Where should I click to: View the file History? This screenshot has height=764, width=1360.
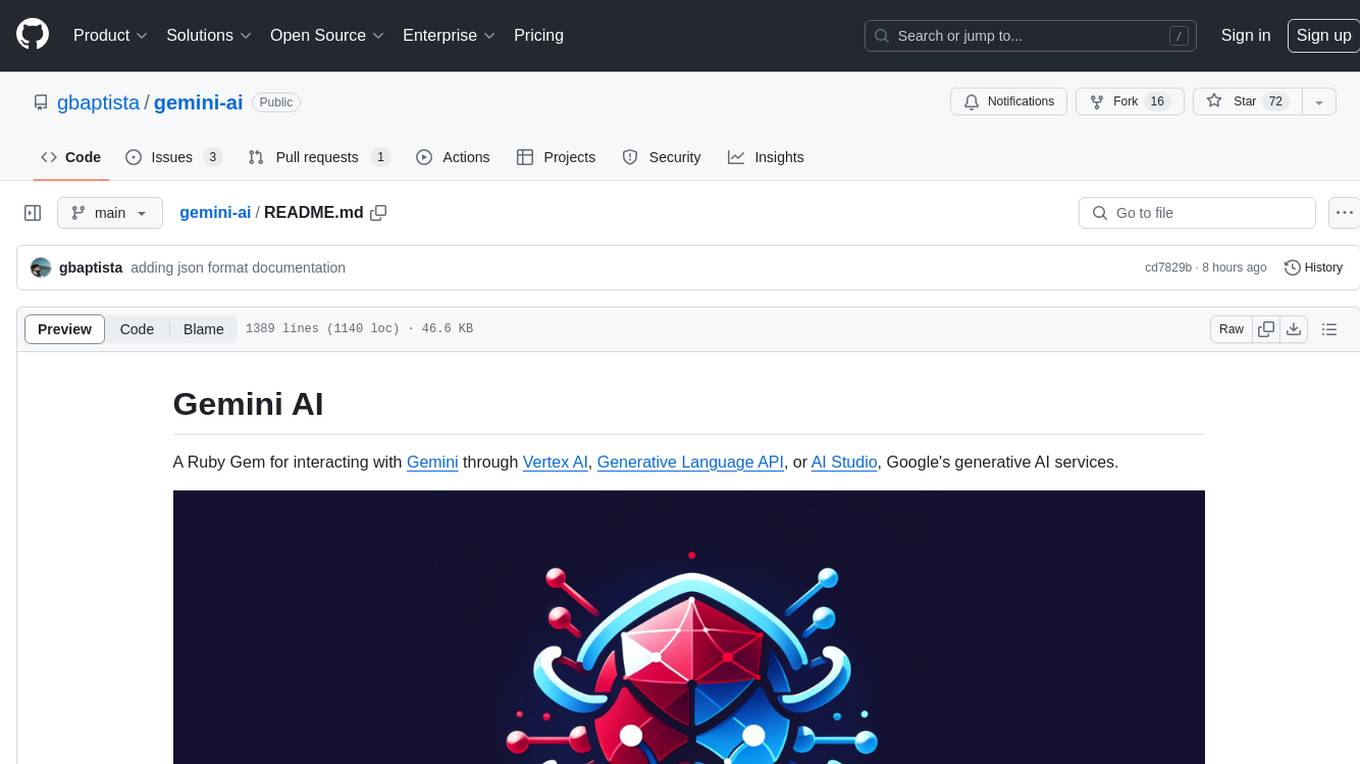point(1313,268)
